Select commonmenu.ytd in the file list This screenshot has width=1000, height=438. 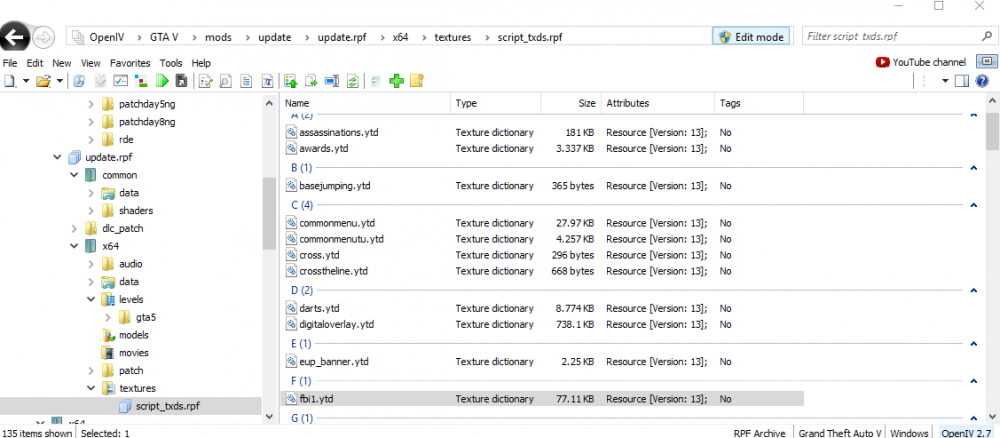pyautogui.click(x=337, y=223)
